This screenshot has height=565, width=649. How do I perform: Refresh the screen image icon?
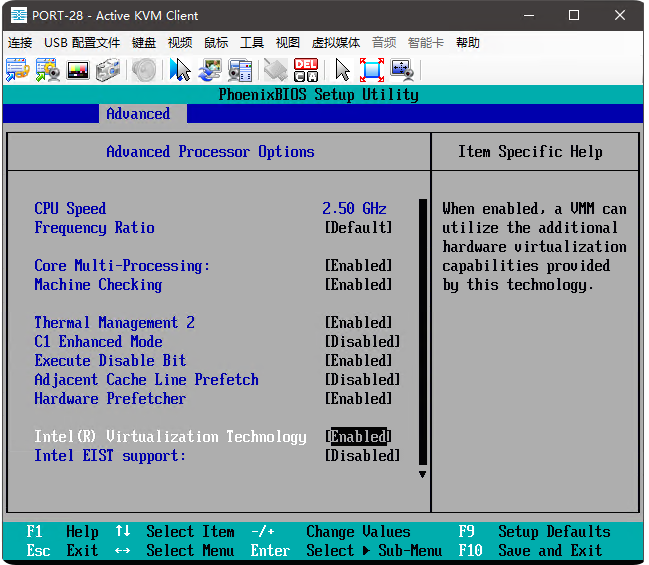tap(210, 70)
